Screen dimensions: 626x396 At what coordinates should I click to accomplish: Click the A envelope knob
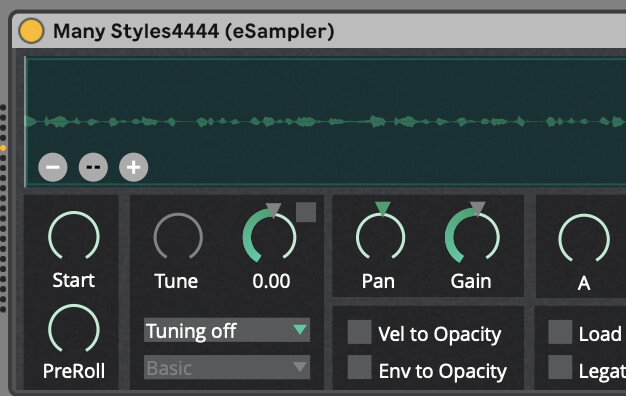tap(584, 238)
